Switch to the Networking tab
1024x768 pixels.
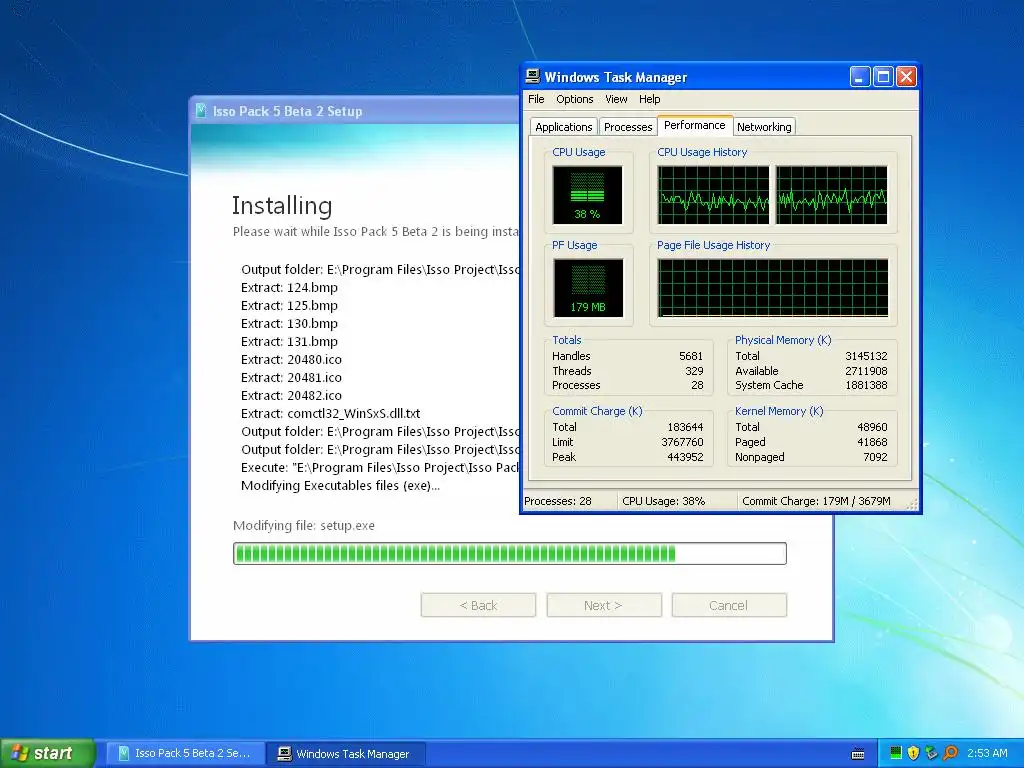(x=764, y=127)
